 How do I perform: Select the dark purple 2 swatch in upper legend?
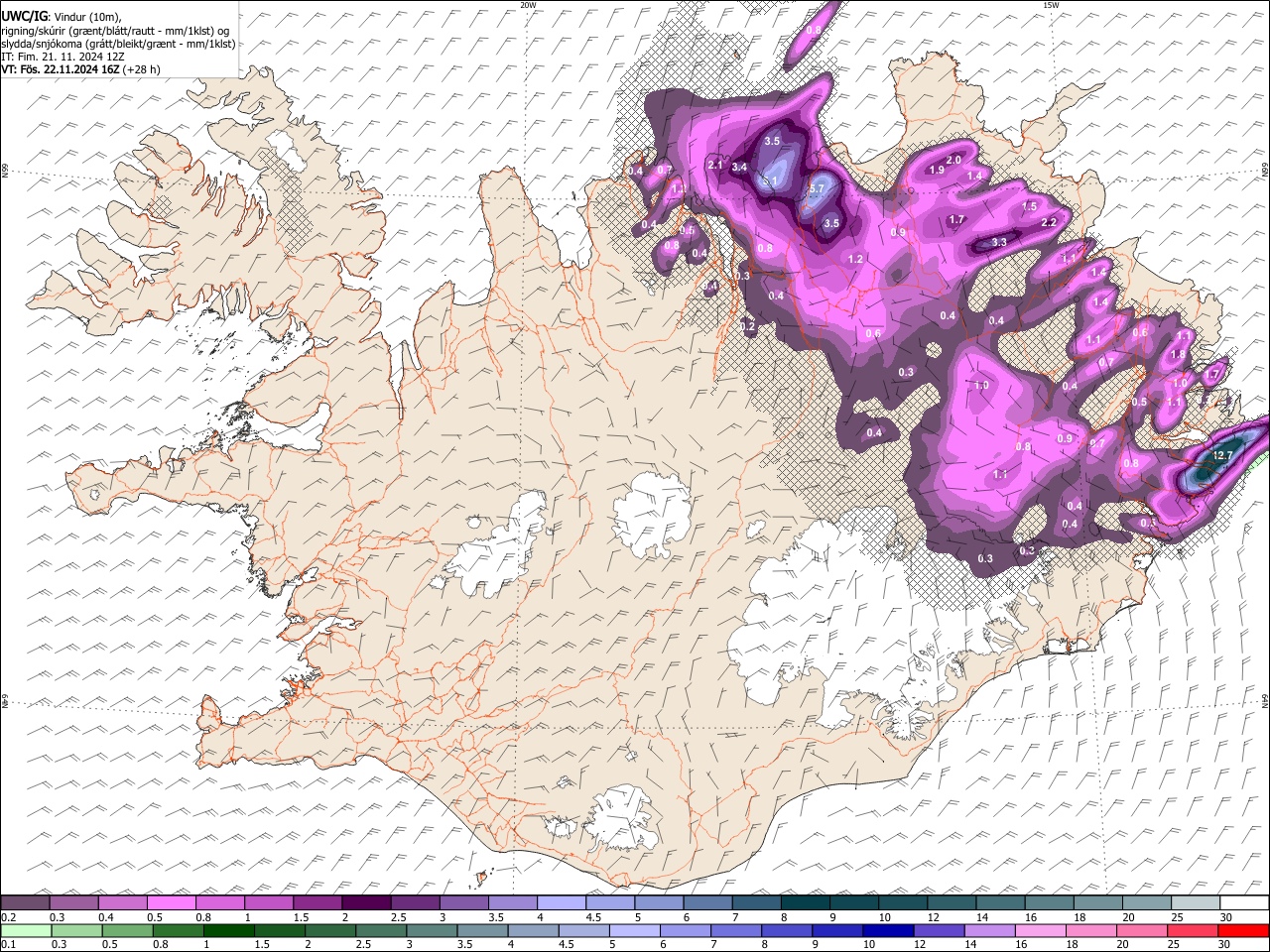pos(365,903)
